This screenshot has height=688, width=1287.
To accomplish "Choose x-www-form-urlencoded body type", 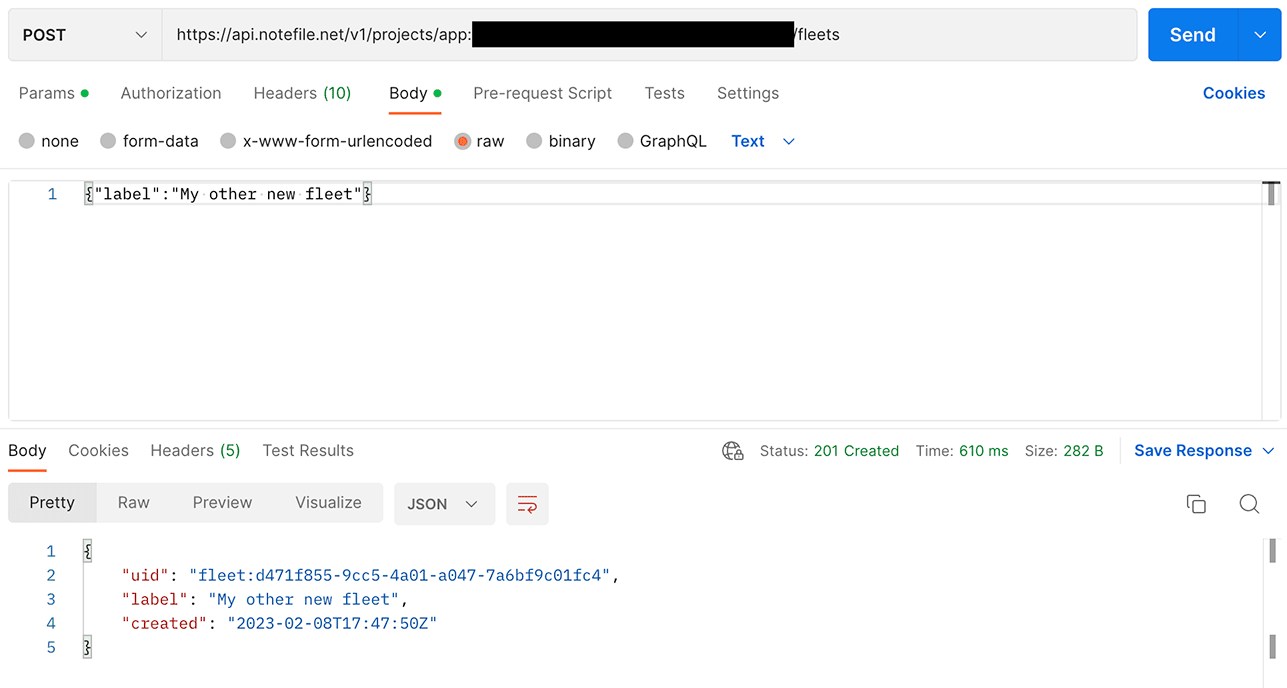I will pos(228,141).
